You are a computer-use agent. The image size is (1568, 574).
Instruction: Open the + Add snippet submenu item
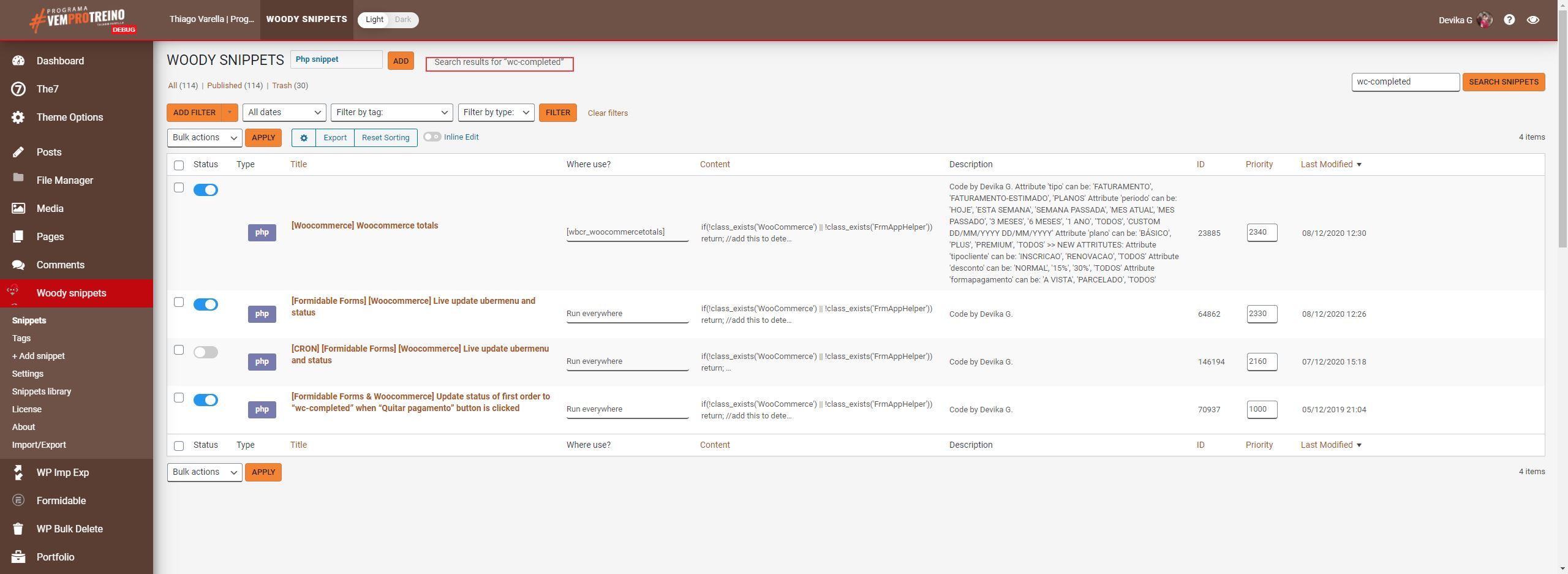38,356
